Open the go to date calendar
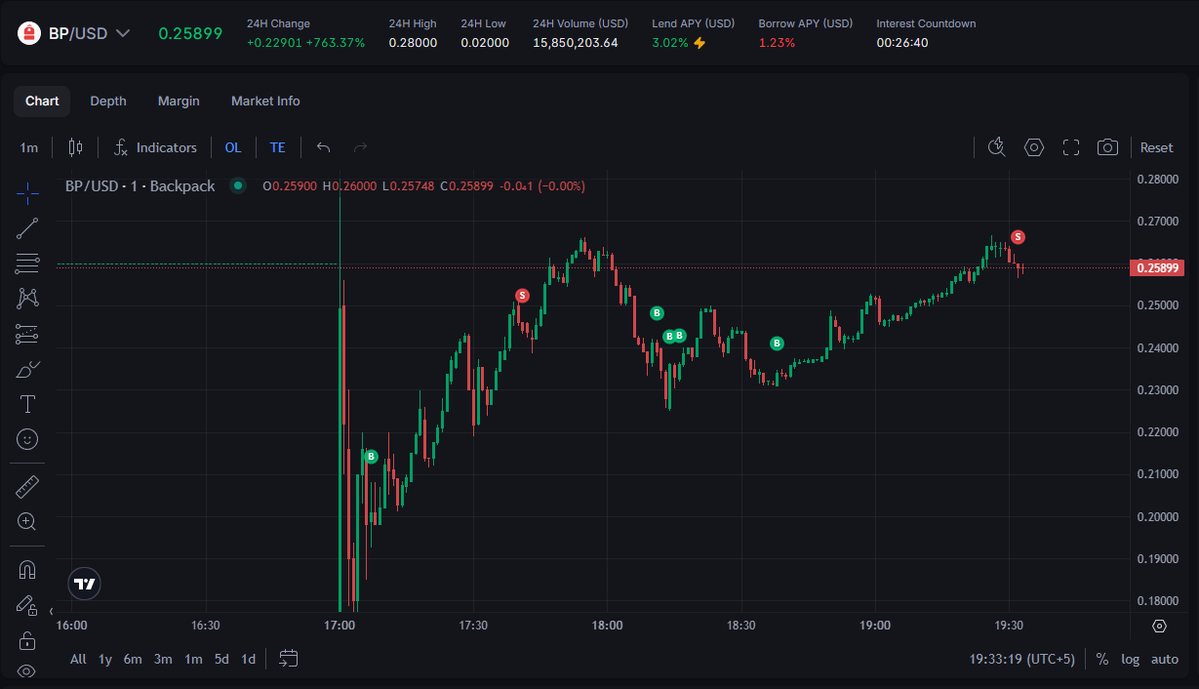Screen dimensions: 1199x689 click(288, 658)
